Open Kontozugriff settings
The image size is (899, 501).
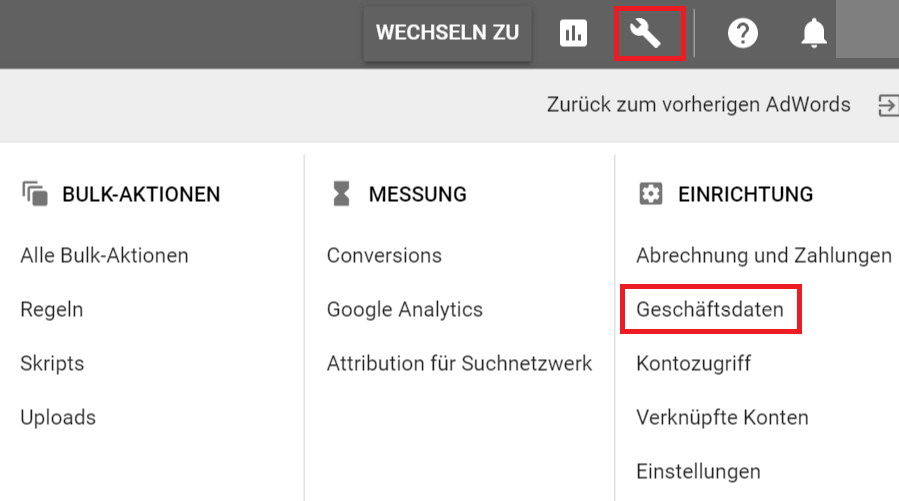coord(693,364)
